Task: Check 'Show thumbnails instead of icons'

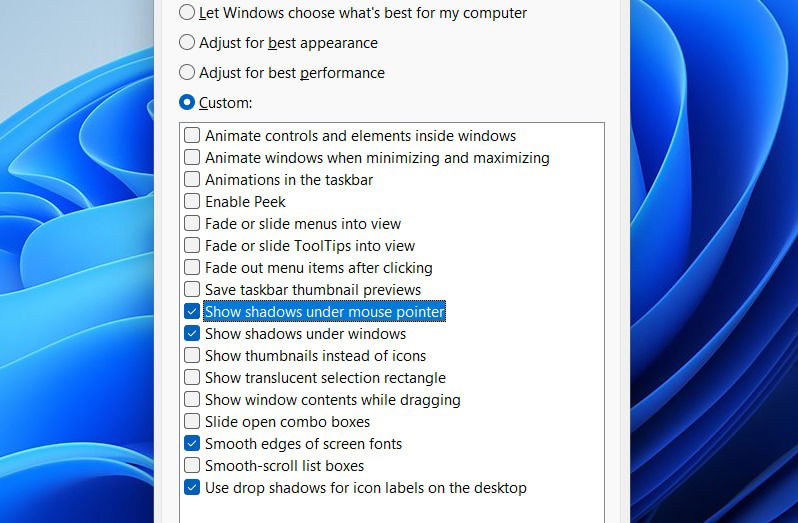Action: click(192, 355)
